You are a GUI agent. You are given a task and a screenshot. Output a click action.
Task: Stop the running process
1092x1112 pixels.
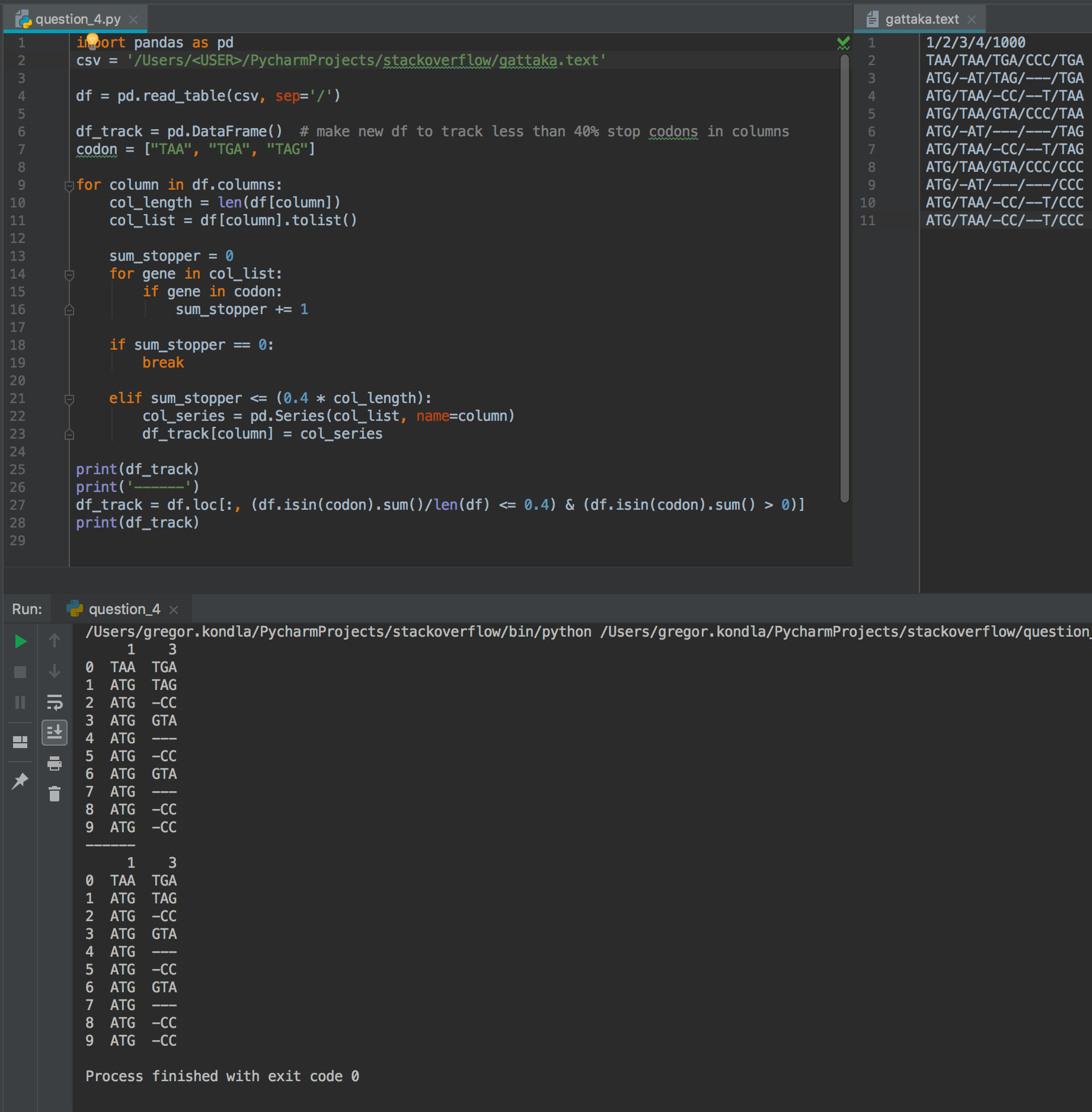[x=20, y=672]
